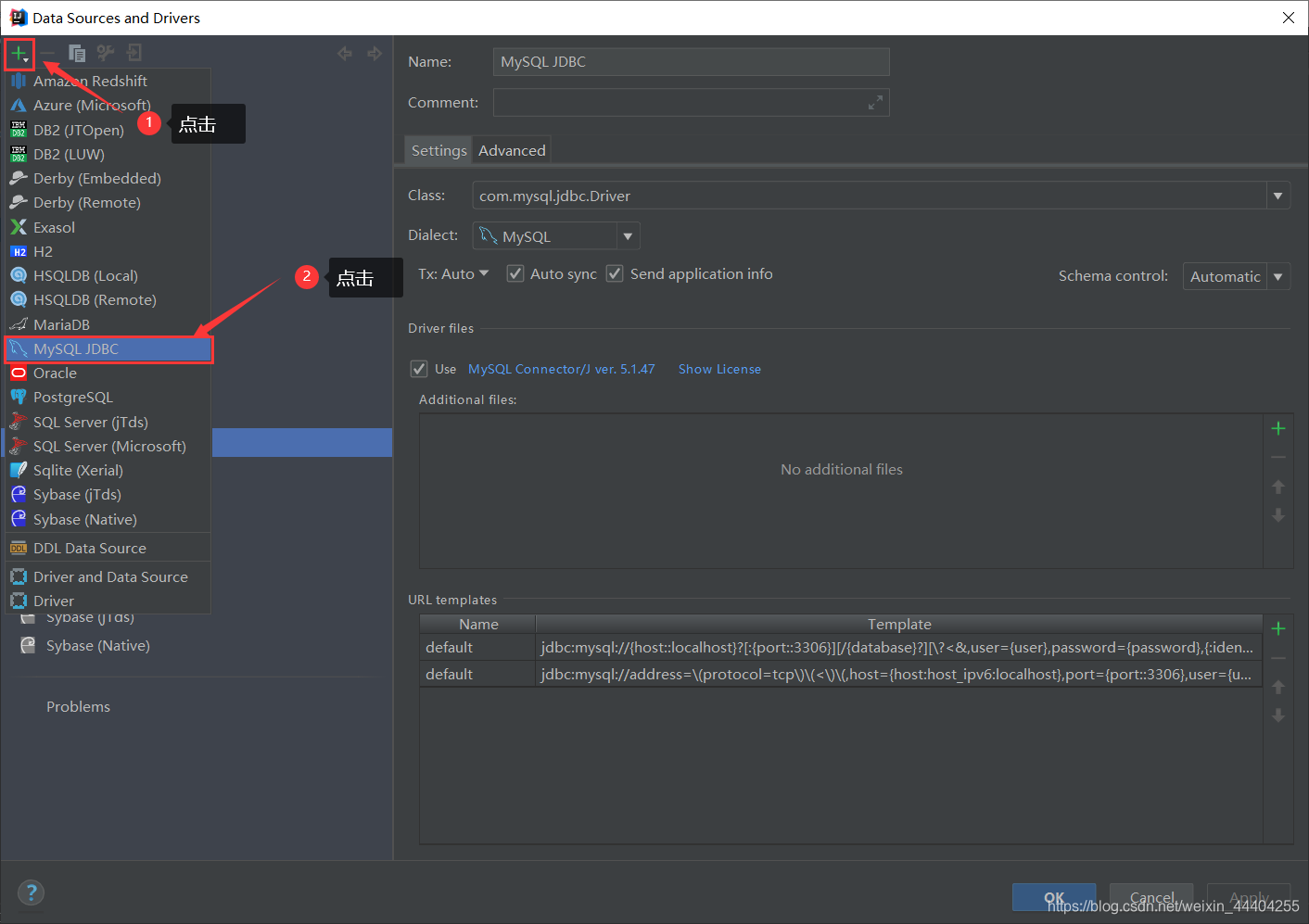Choose MariaDB from the menu
1309x924 pixels.
pyautogui.click(x=108, y=325)
